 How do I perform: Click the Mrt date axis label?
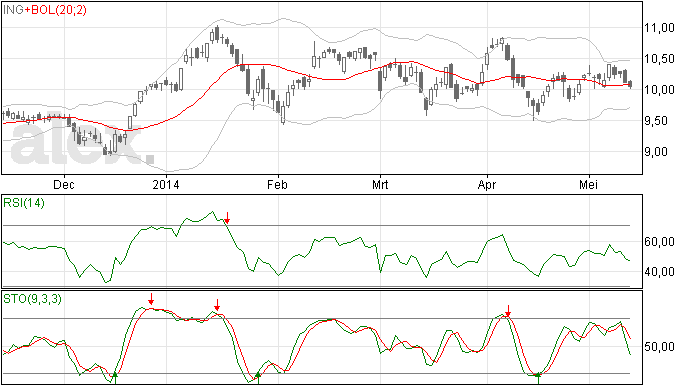click(x=380, y=184)
